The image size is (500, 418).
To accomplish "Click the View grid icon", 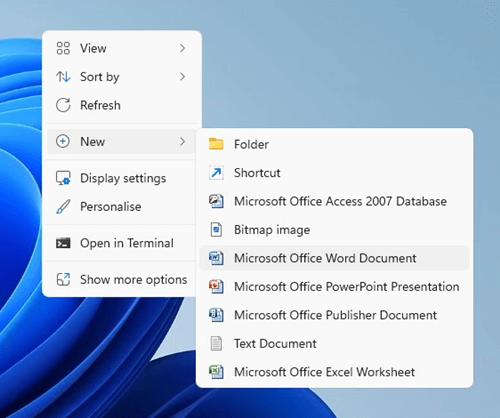I will click(x=63, y=48).
